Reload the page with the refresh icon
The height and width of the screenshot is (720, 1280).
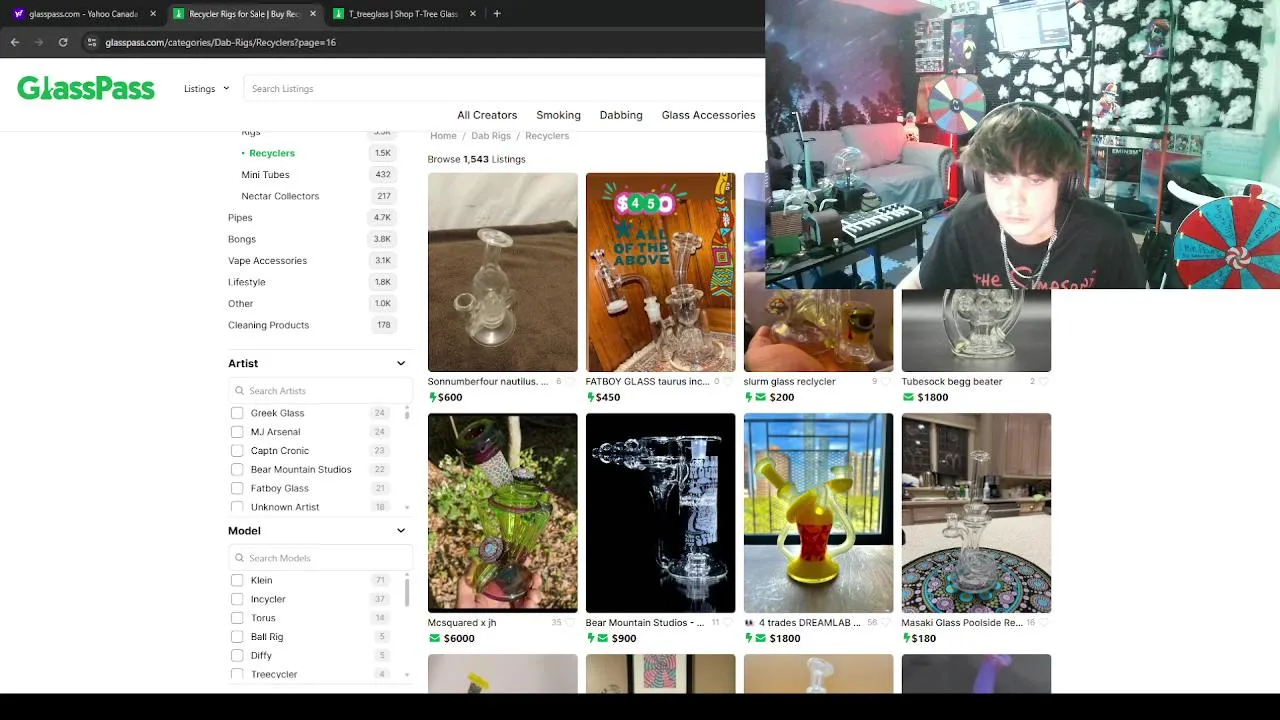coord(63,42)
